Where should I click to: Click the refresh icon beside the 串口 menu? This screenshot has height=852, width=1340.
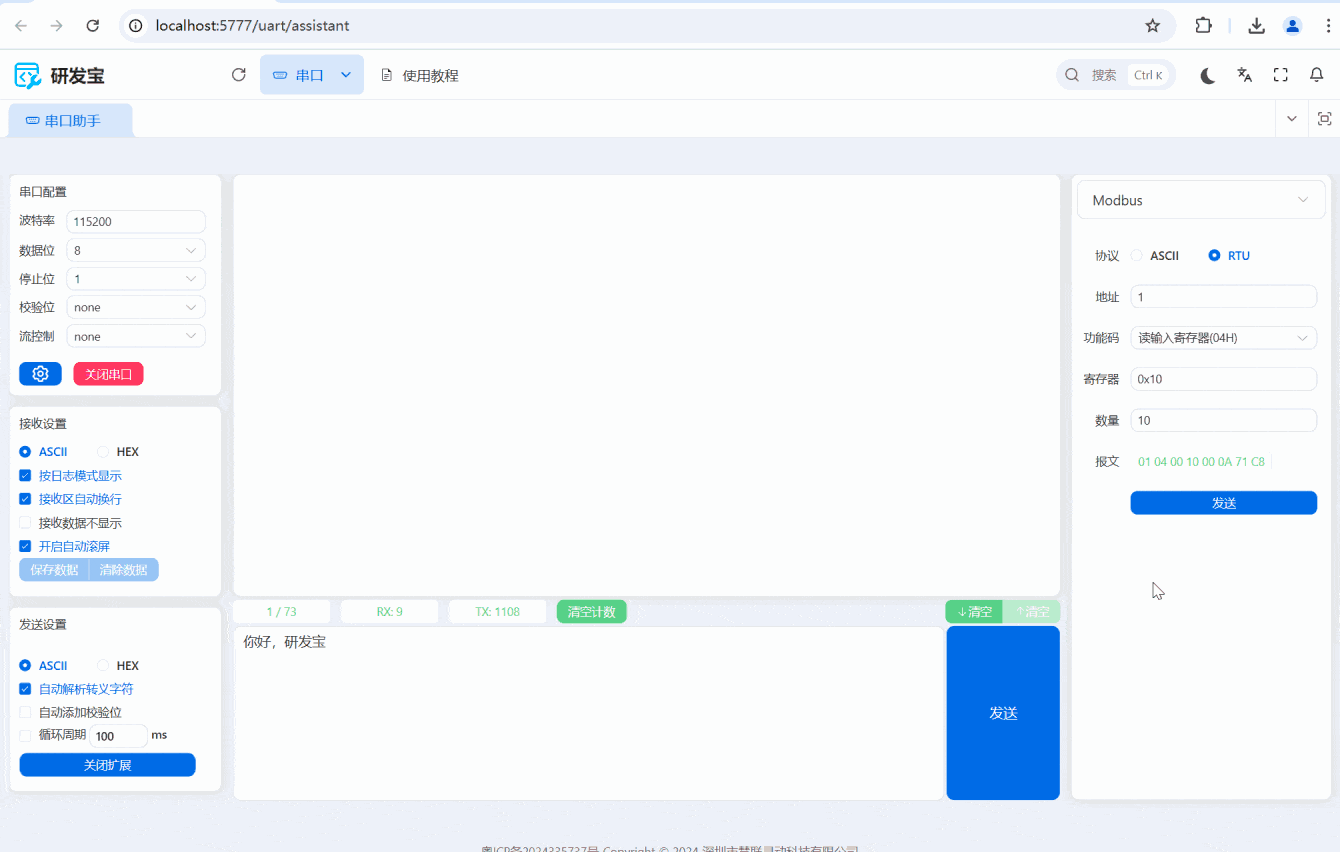(238, 75)
